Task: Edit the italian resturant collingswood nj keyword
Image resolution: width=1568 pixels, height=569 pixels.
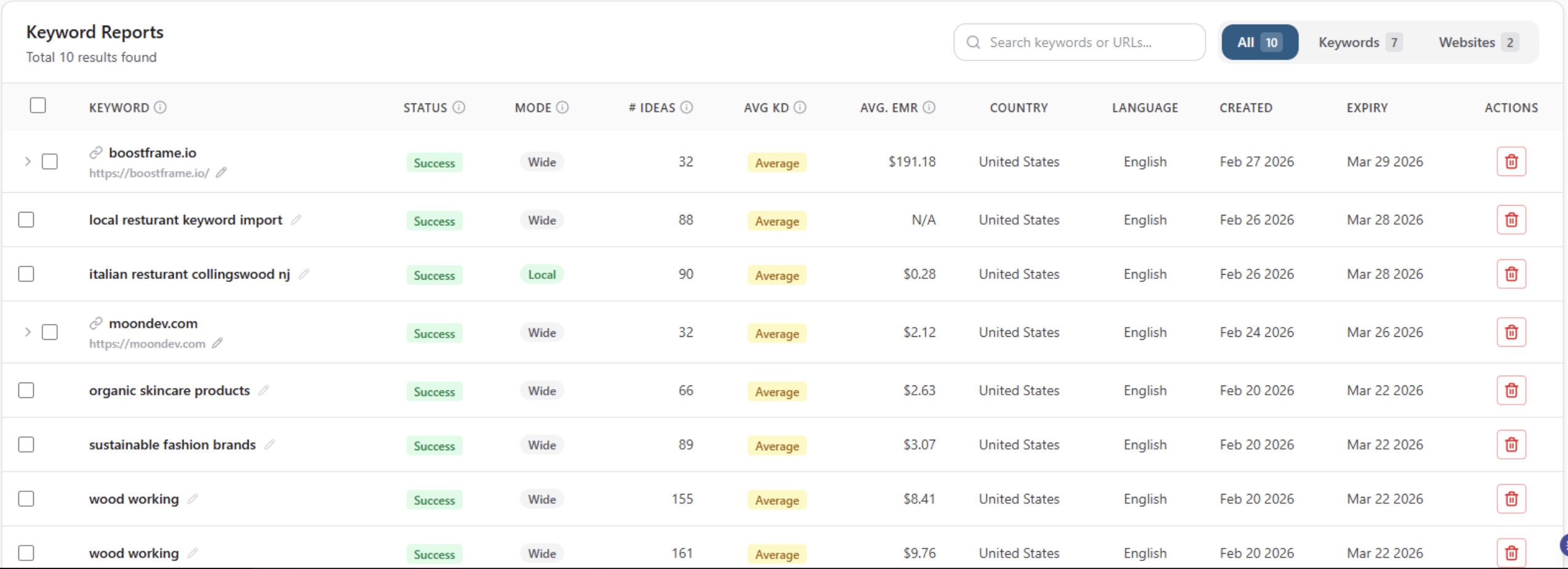Action: (x=304, y=274)
